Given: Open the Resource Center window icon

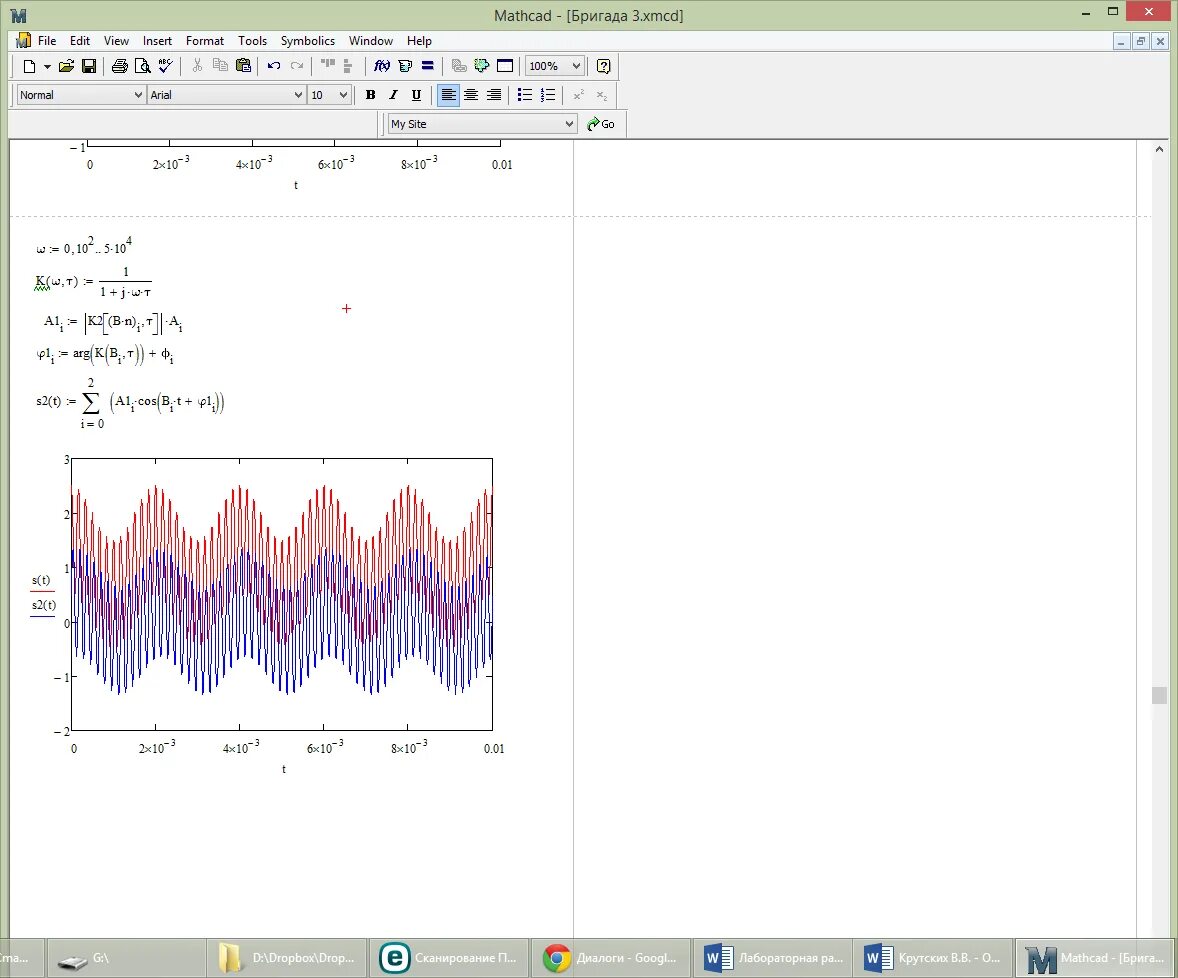Looking at the screenshot, I should (505, 66).
